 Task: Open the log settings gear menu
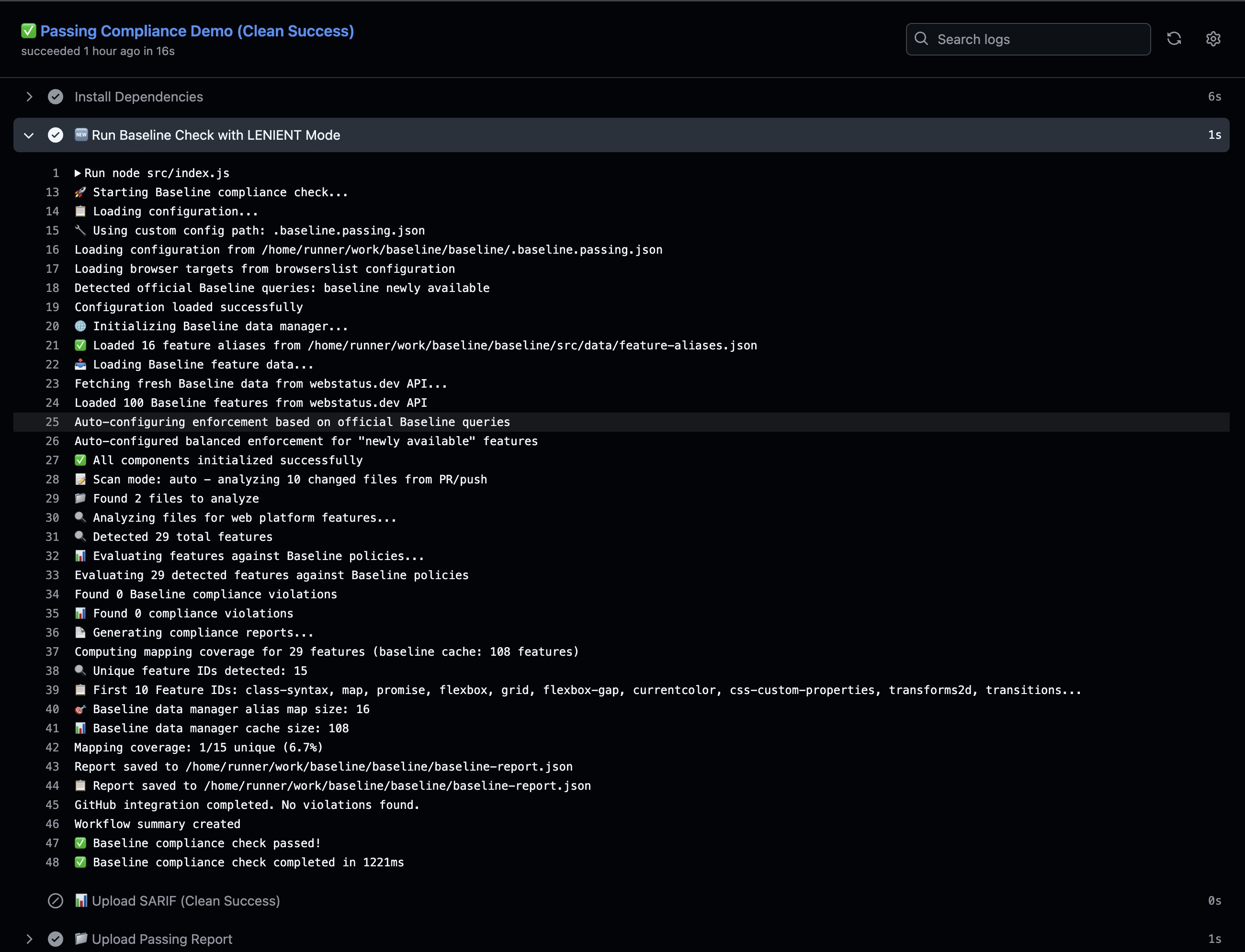pos(1213,39)
